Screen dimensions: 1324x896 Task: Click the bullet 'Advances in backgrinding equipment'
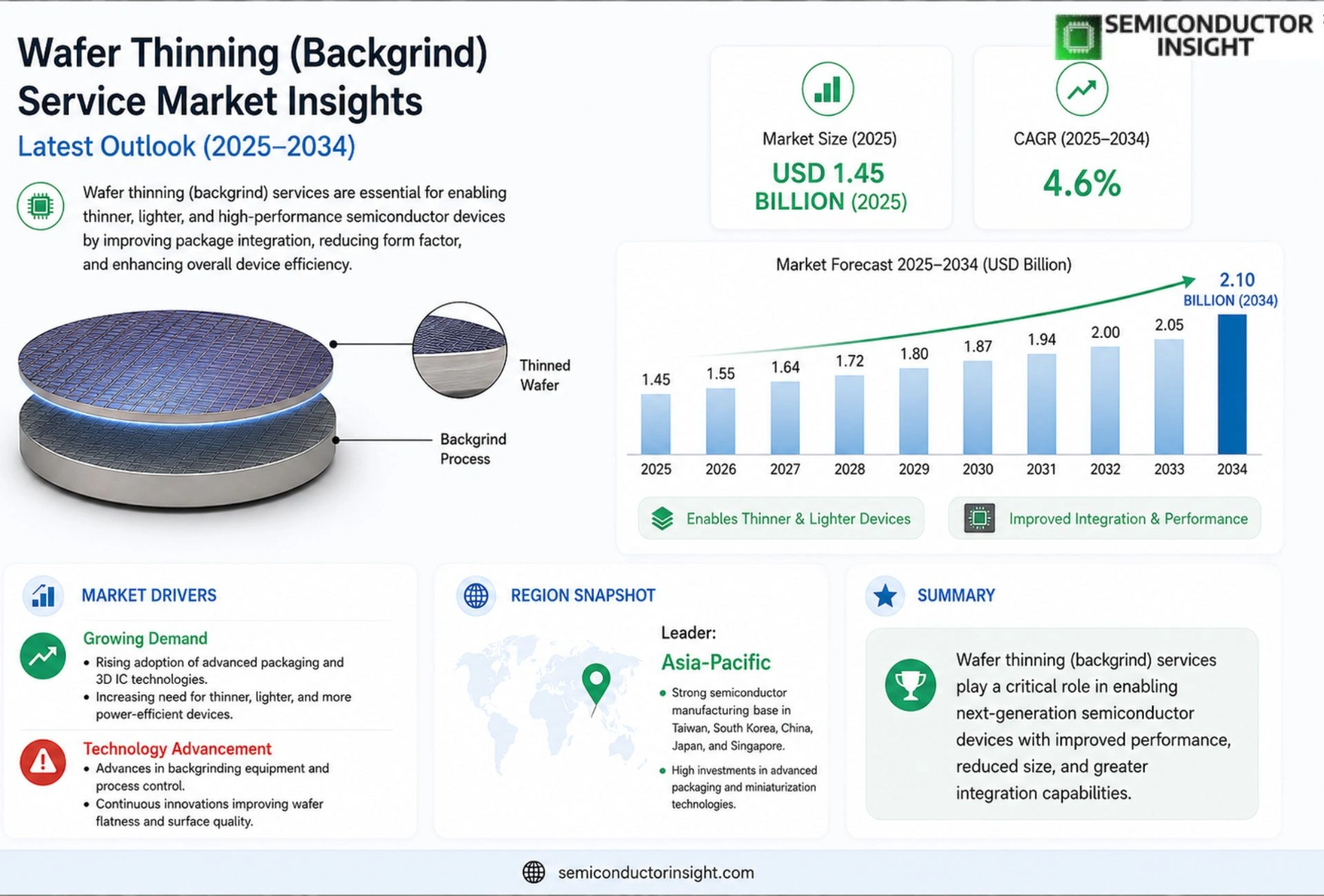click(x=212, y=777)
